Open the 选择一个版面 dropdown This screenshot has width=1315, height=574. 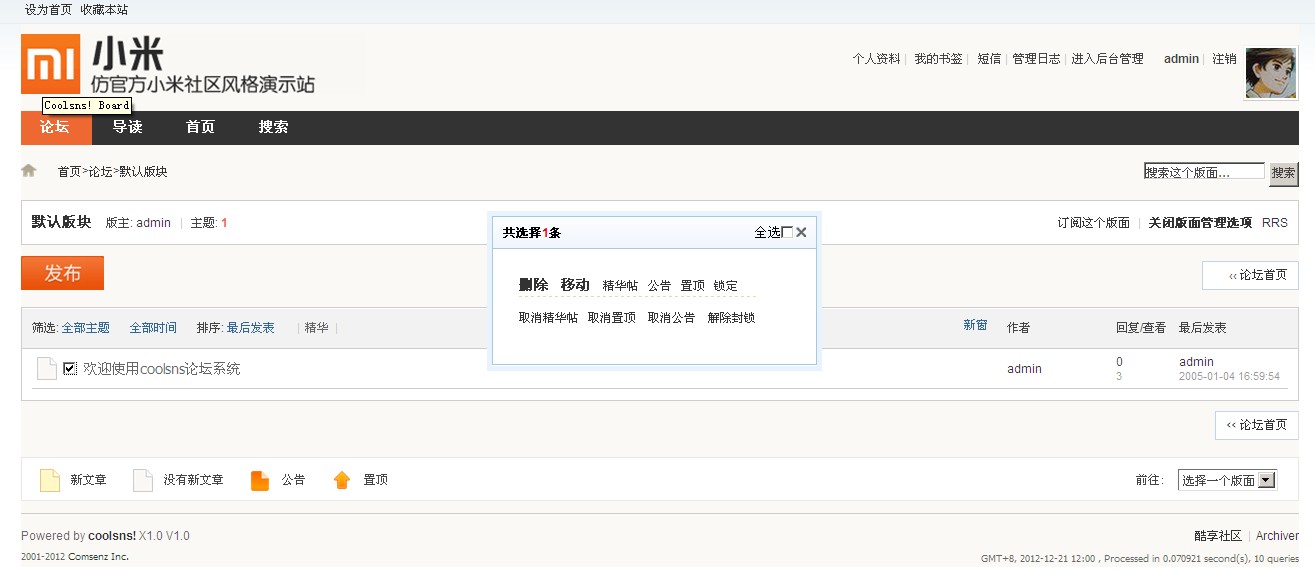click(x=1228, y=480)
